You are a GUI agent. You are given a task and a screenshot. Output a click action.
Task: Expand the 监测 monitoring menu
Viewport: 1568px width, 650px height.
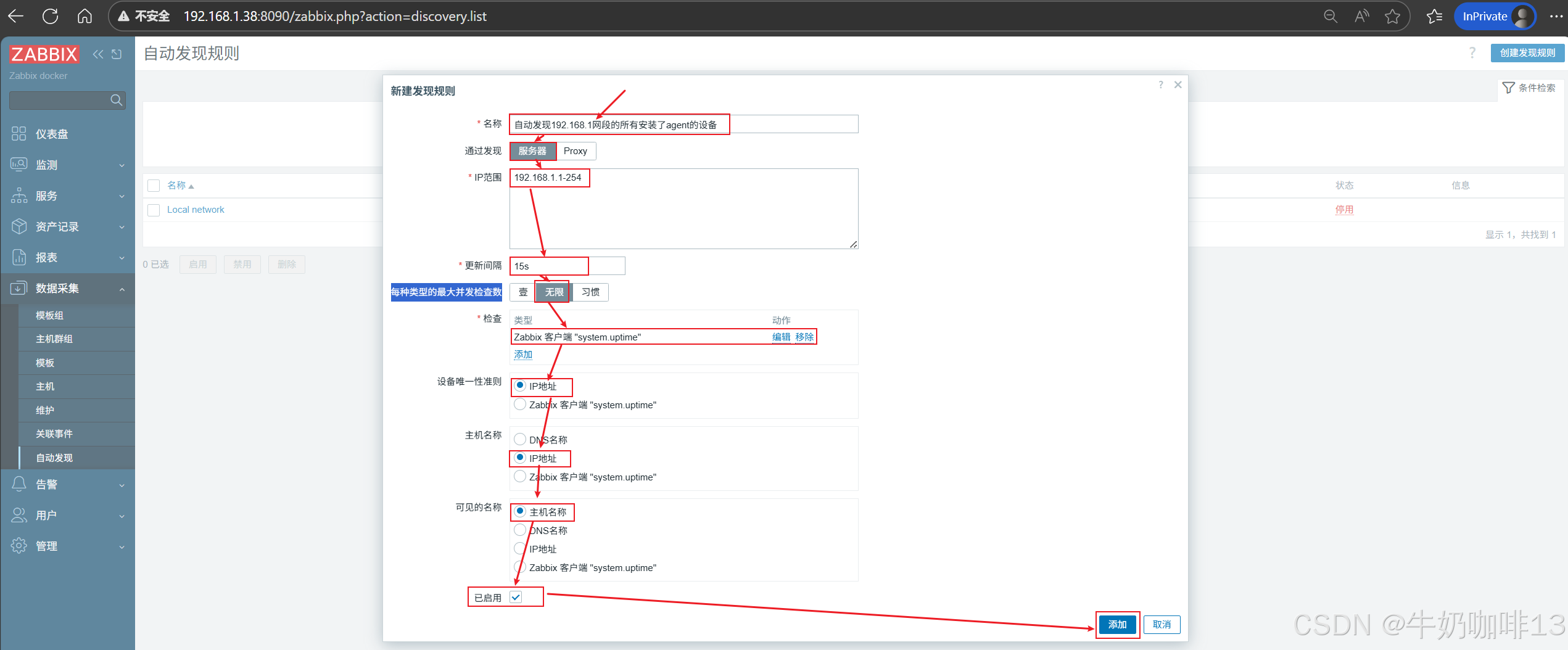click(x=68, y=165)
